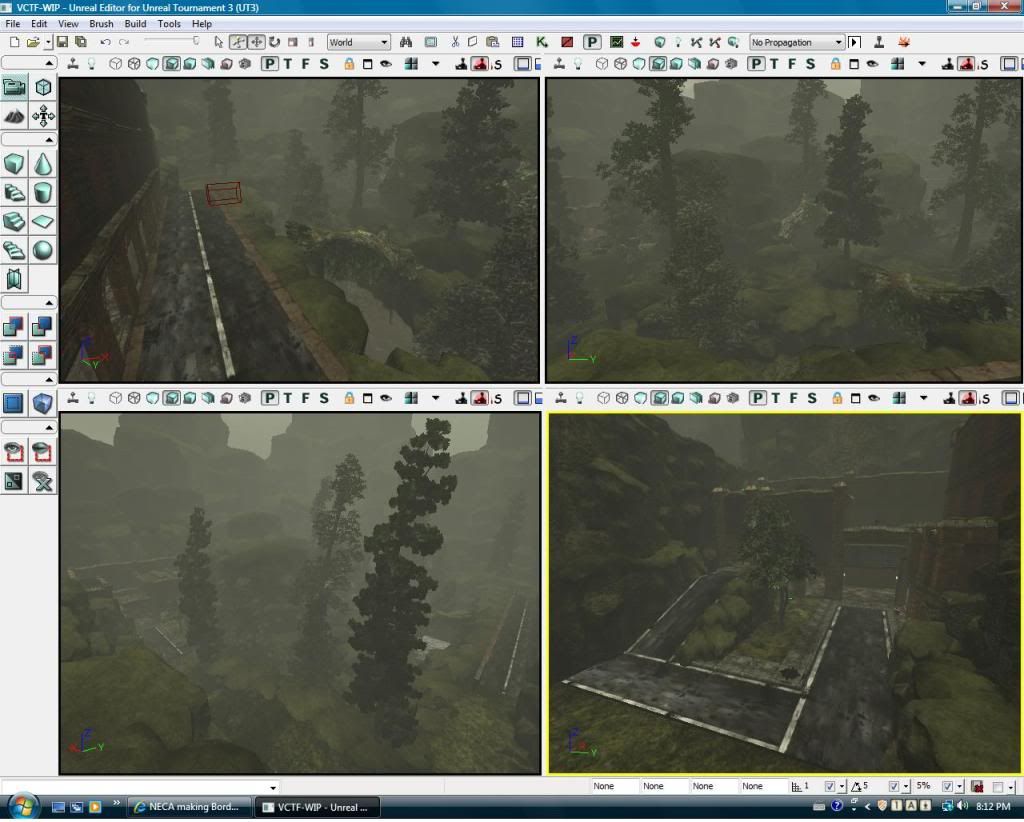The image size is (1024, 822).
Task: Create a Sphere builder brush
Action: [43, 250]
